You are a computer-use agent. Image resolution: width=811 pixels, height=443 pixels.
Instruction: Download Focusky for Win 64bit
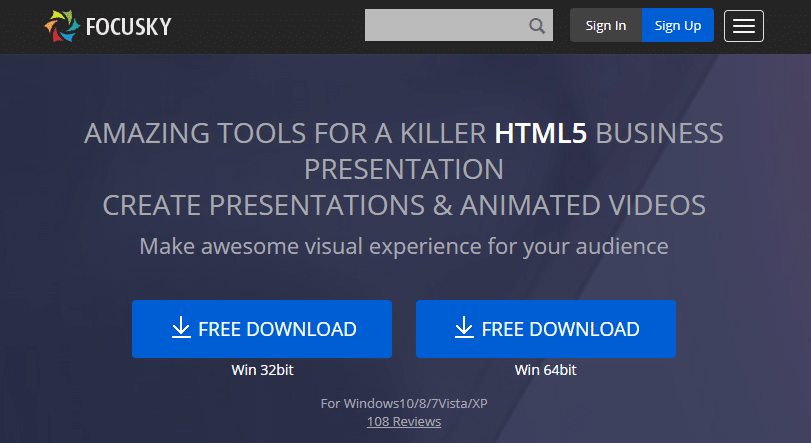point(546,329)
